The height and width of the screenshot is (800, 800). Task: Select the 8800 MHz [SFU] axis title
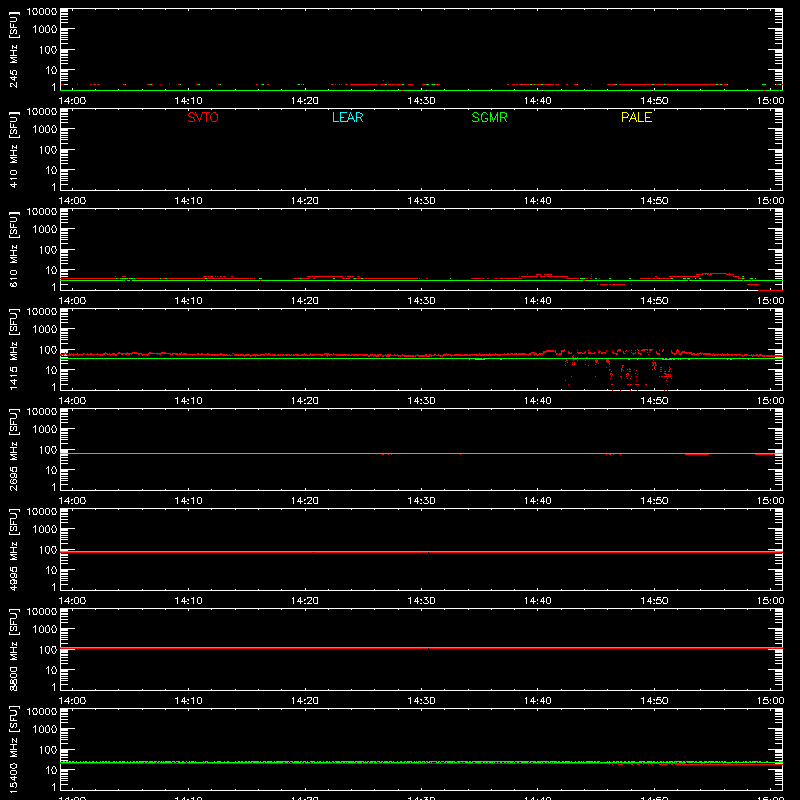coord(13,650)
